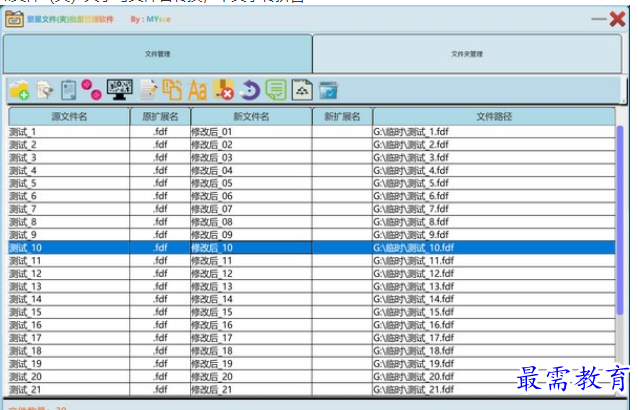Click path cell G:\临时\测试_1.fdf

494,132
